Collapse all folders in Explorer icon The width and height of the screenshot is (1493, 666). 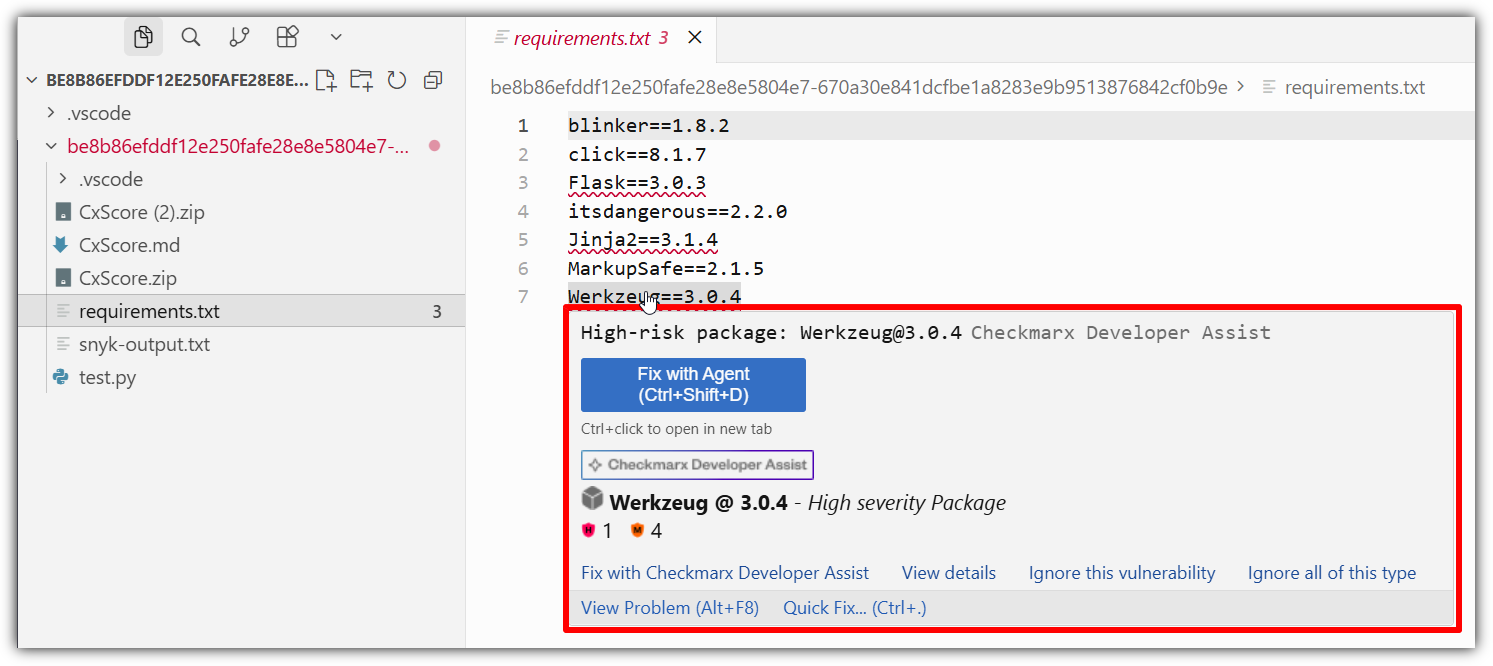click(433, 80)
